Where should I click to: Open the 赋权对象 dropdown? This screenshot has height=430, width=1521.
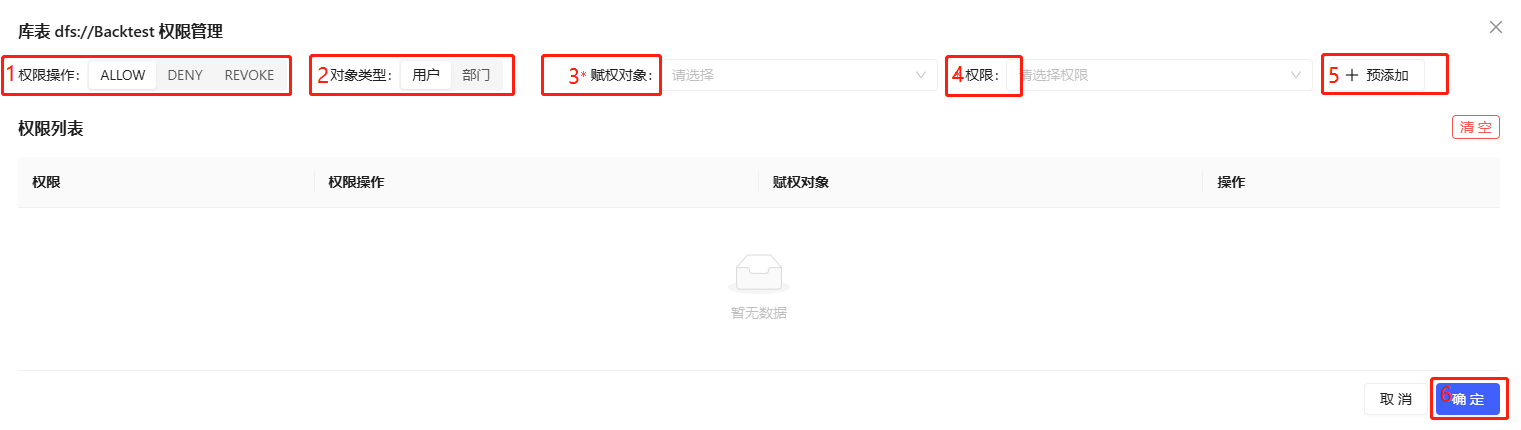point(798,75)
